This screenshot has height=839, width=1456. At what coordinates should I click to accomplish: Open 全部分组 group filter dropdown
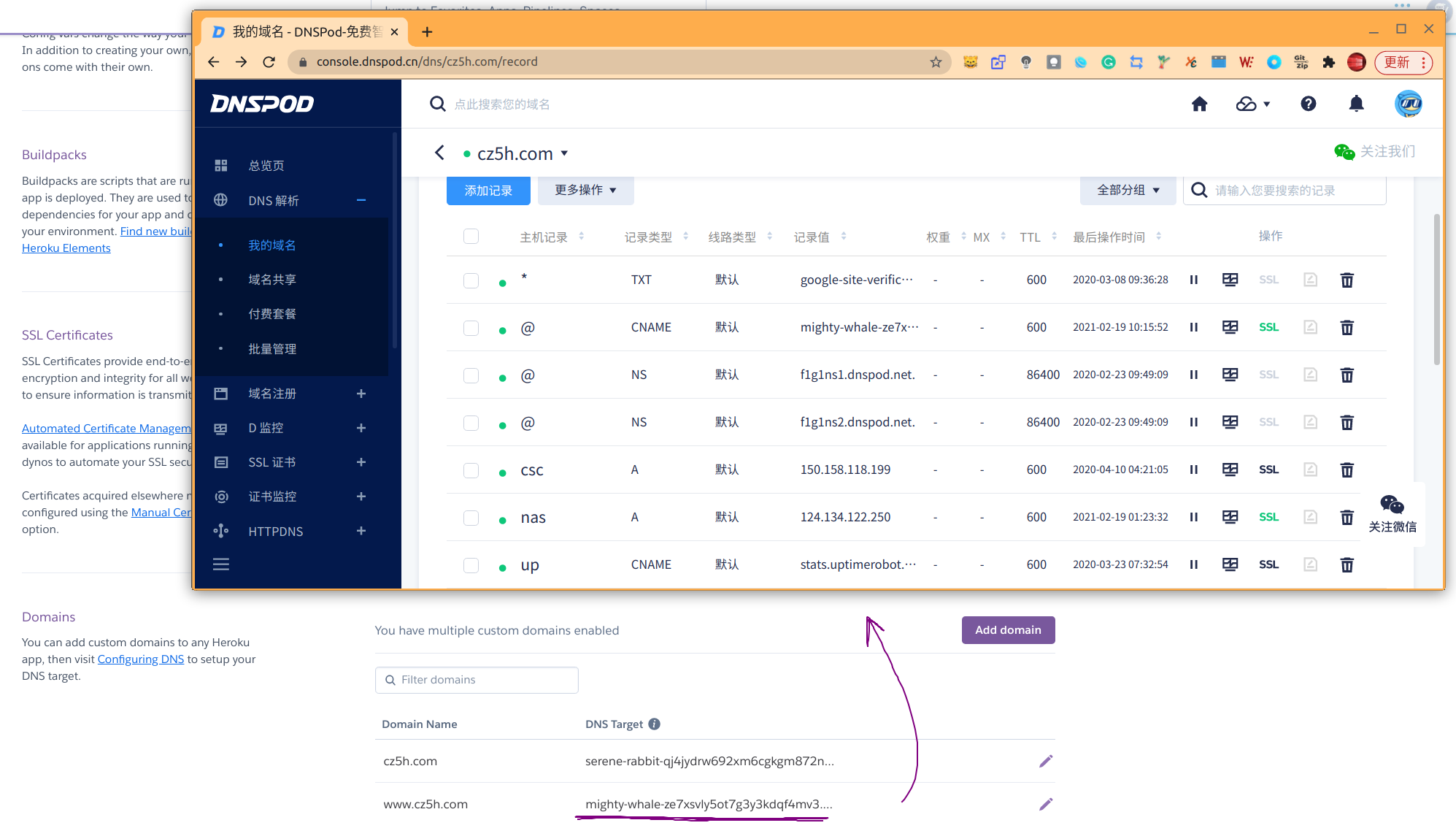(x=1128, y=190)
